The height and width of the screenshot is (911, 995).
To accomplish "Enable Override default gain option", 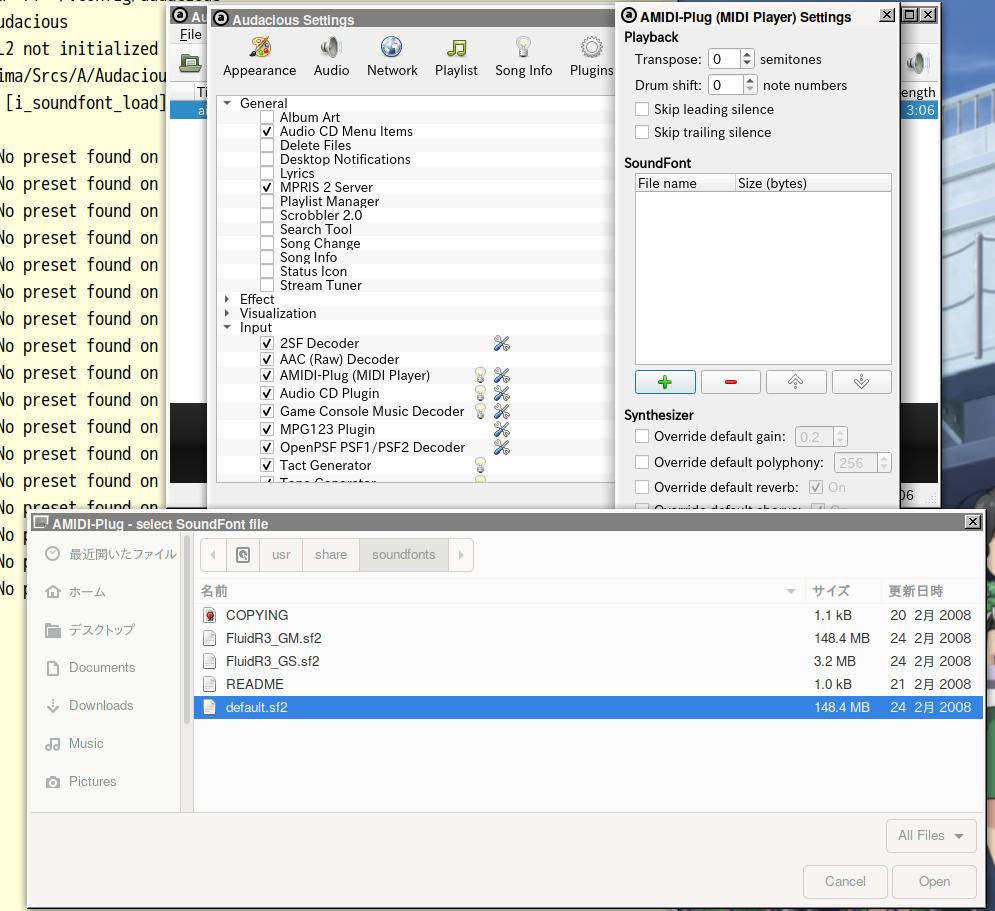I will tap(642, 436).
